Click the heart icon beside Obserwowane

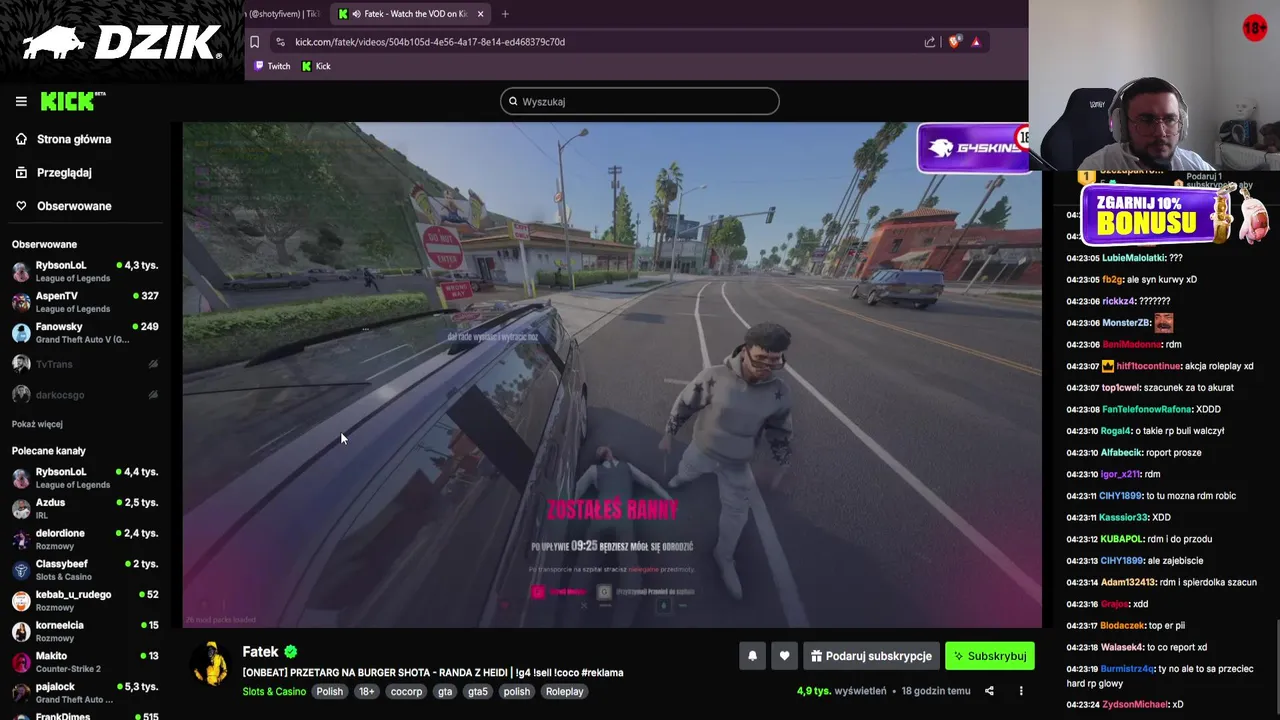pos(21,206)
